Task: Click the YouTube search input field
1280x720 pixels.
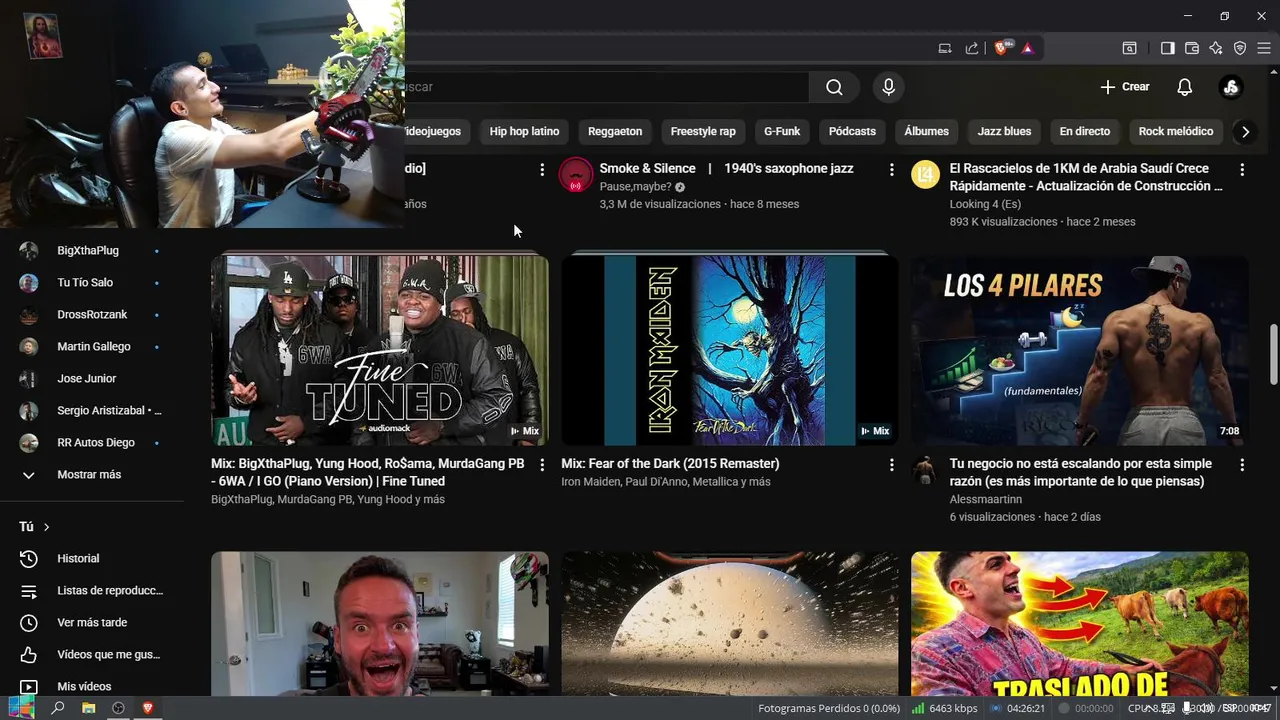Action: (605, 87)
